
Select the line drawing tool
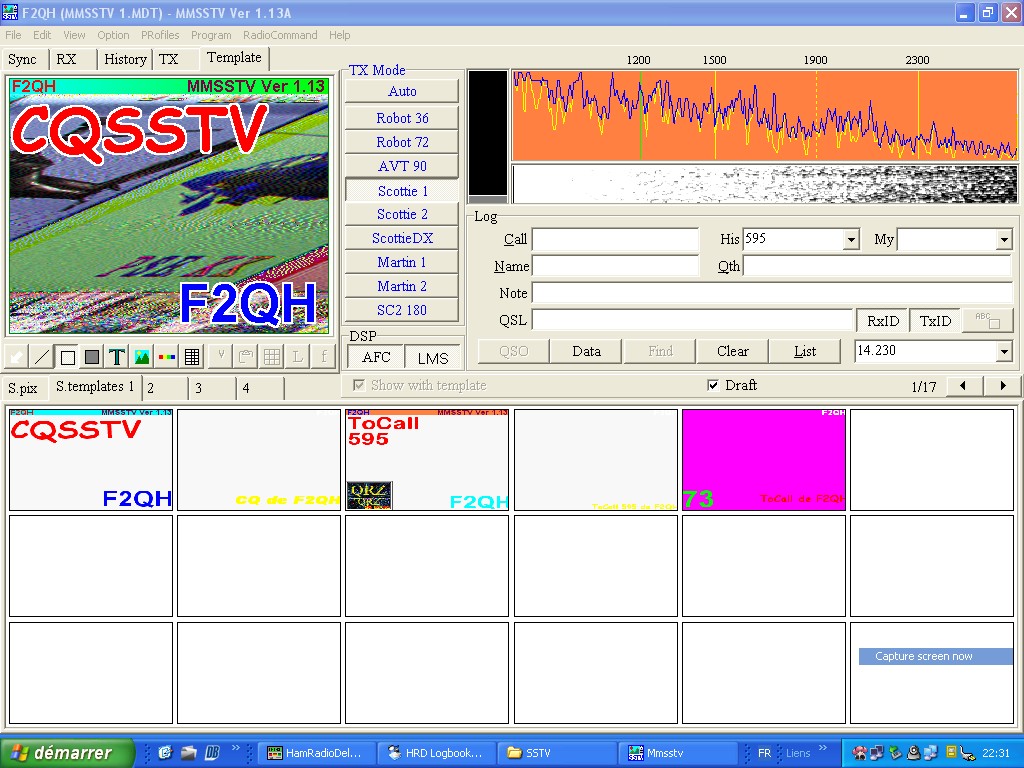coord(41,357)
